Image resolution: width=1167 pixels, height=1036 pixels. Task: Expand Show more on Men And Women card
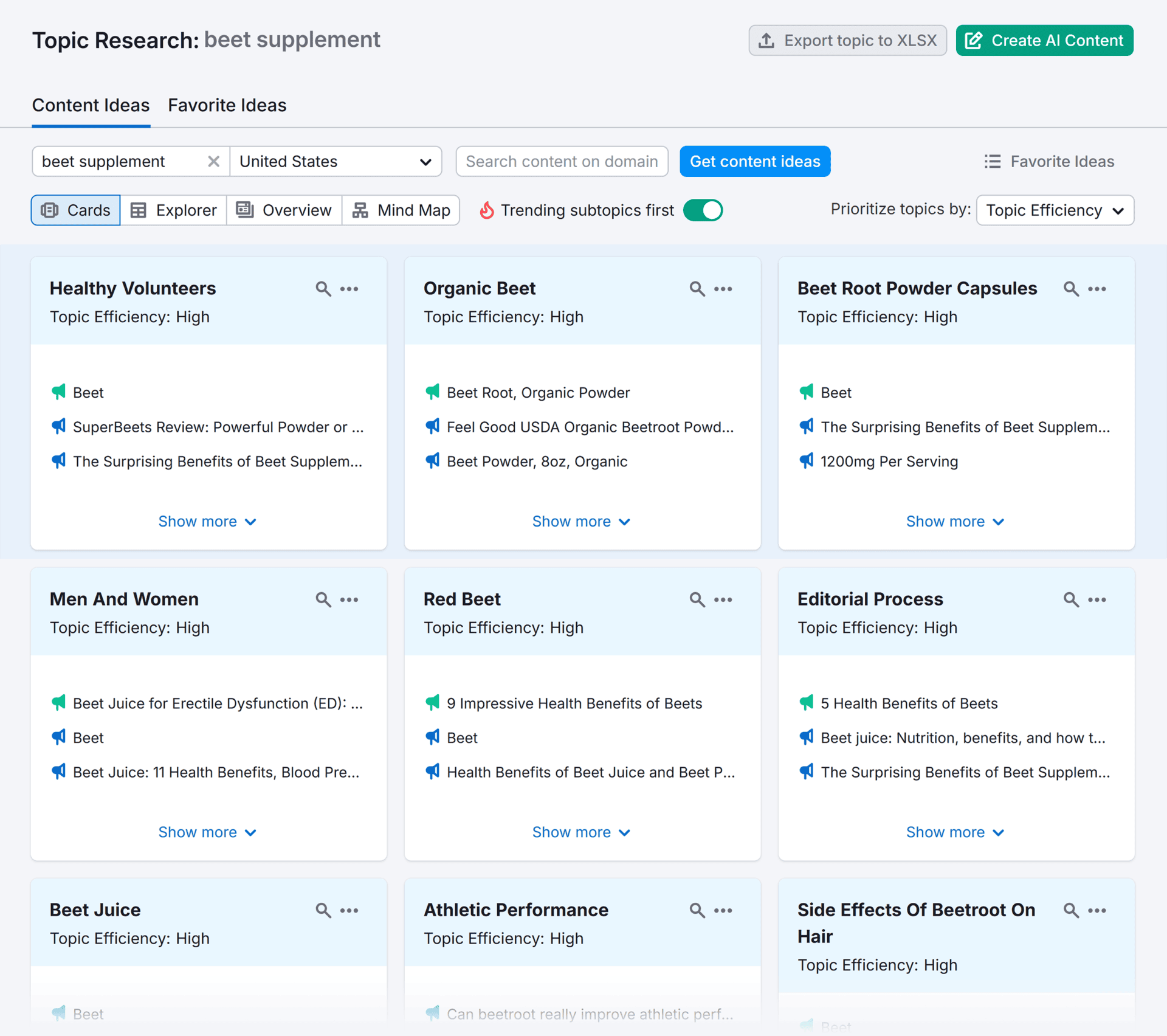(x=208, y=832)
